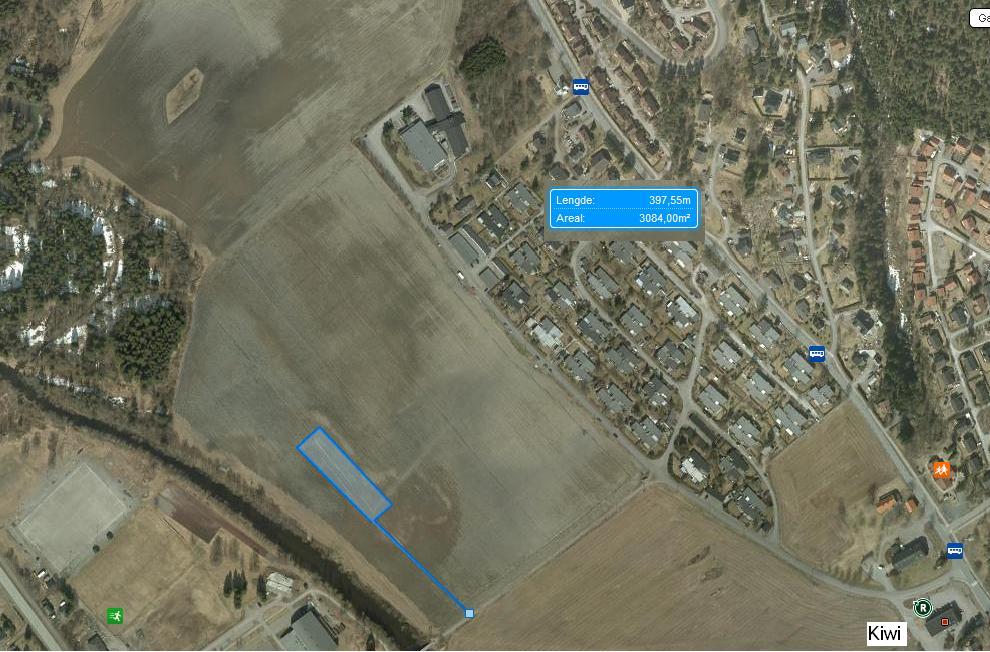Click the small island patch in the northern field
This screenshot has height=652, width=990.
coord(184,95)
